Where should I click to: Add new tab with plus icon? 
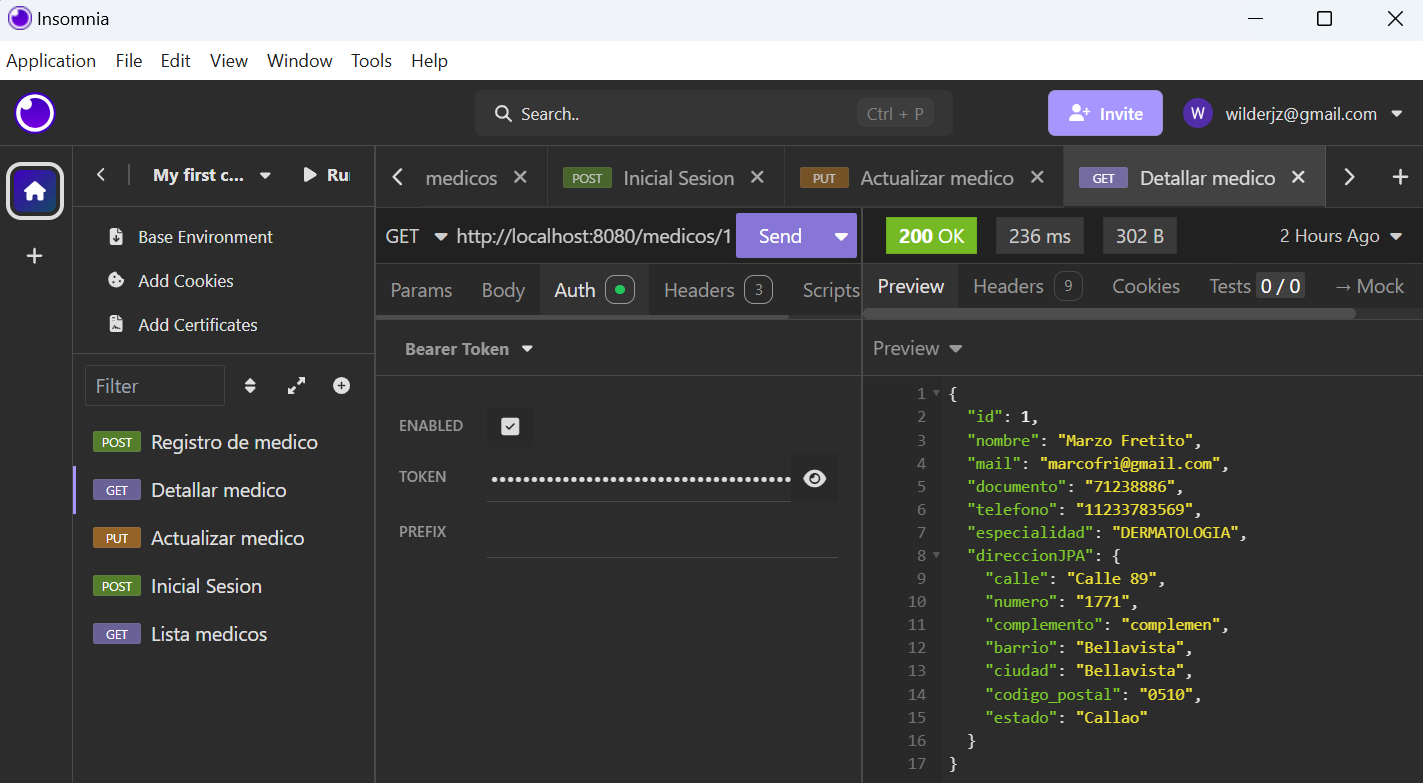pos(1400,177)
